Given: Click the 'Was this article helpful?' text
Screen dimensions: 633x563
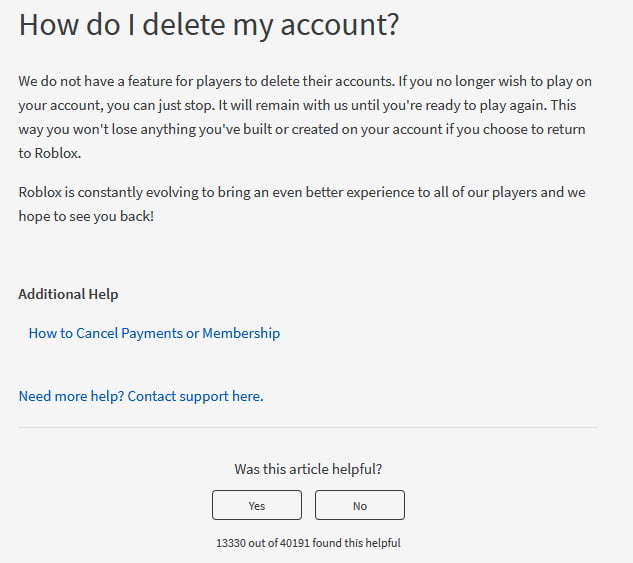Looking at the screenshot, I should coord(308,469).
